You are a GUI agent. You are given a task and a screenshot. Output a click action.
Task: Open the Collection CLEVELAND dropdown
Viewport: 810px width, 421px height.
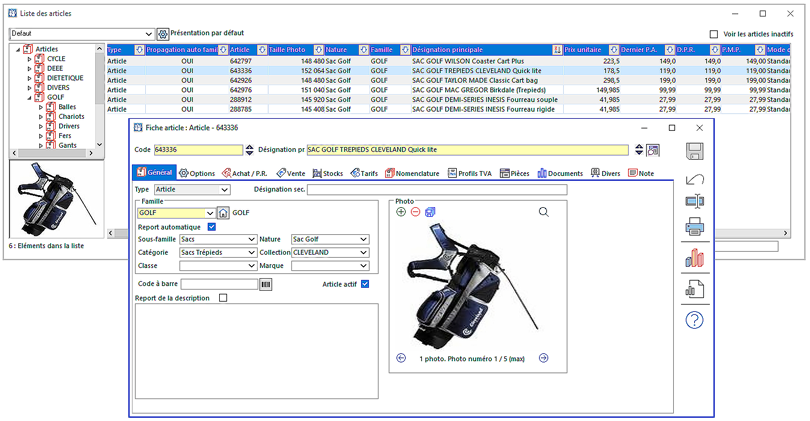coord(363,253)
